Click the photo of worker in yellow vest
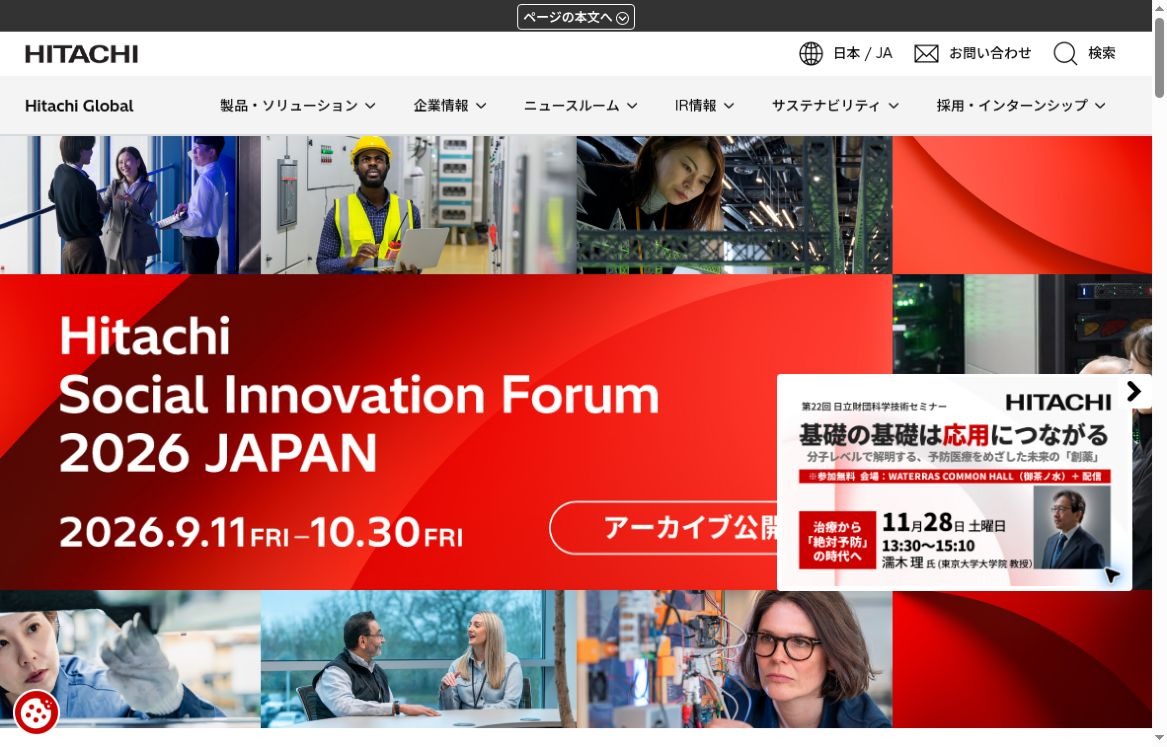1167x747 pixels. [418, 205]
